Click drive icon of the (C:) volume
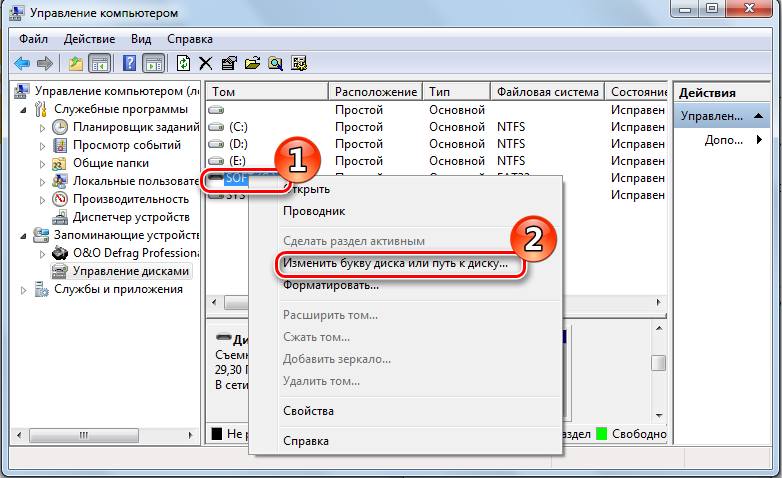The height and width of the screenshot is (478, 782). coord(216,127)
